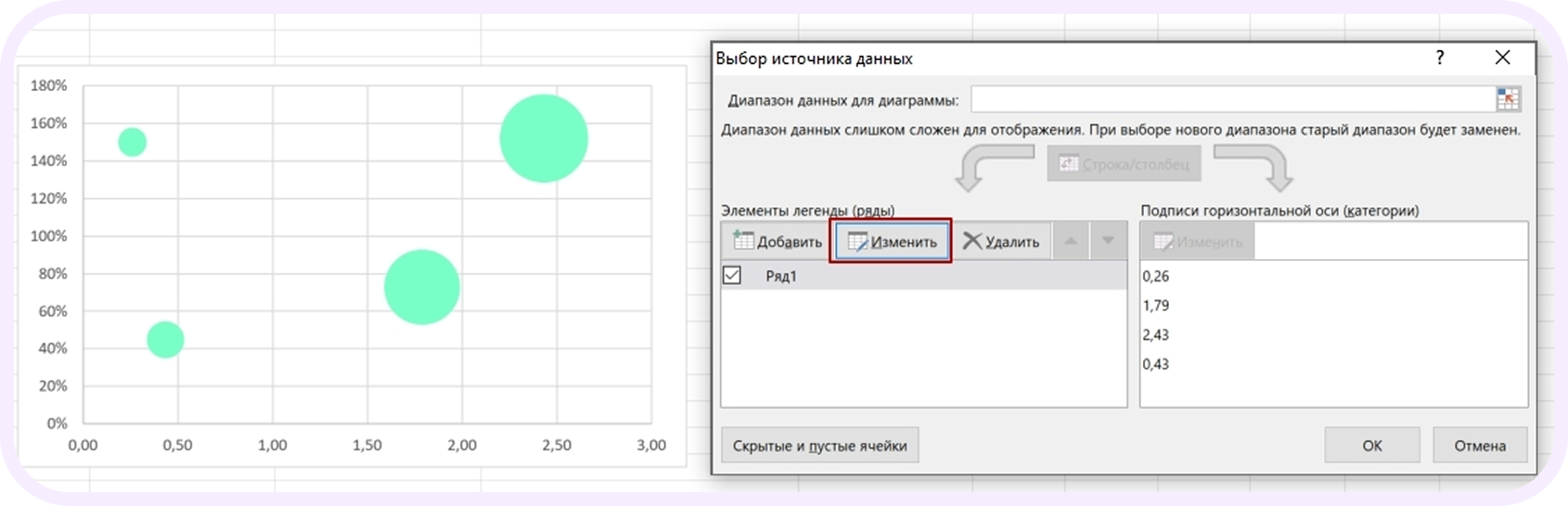Select category label 0,26
Viewport: 1568px width, 506px height.
coord(1156,276)
